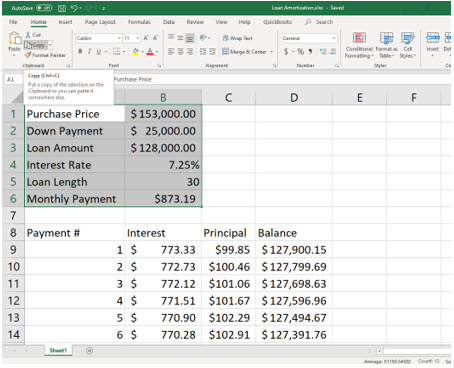The image size is (454, 368).
Task: Toggle the AutoSave switch
Action: coord(44,8)
